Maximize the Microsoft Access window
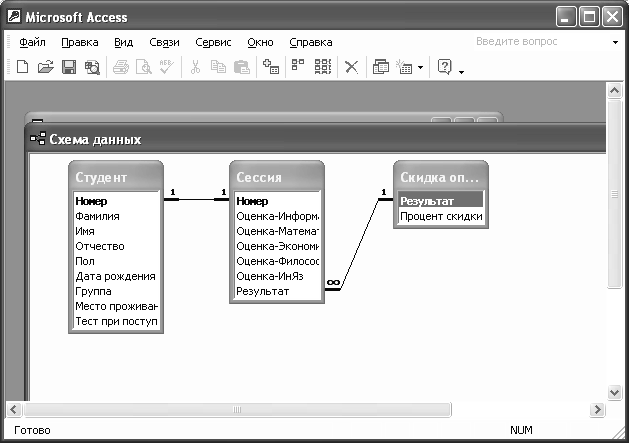Screen dimensions: 629x443 589,17
